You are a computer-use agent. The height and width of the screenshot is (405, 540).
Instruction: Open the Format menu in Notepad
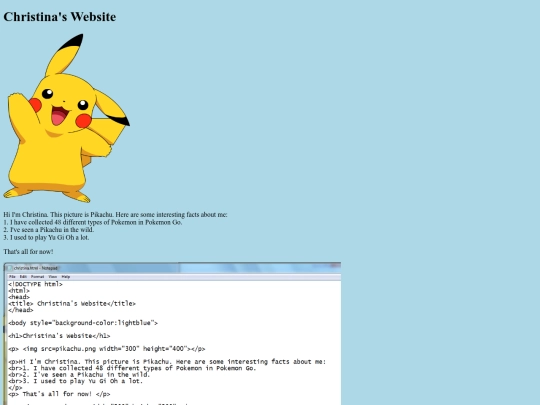tap(38, 277)
